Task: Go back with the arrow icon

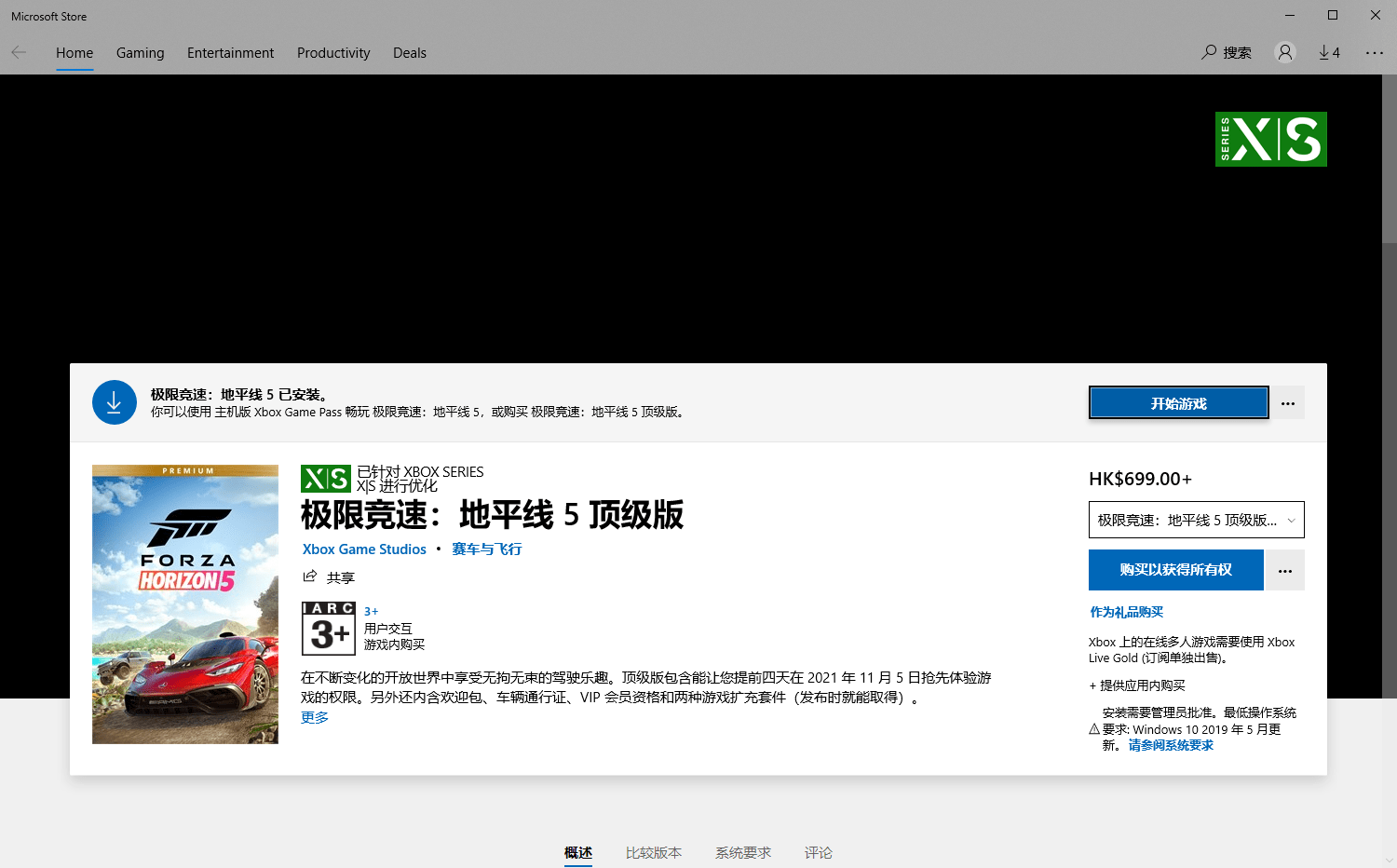Action: pyautogui.click(x=19, y=52)
